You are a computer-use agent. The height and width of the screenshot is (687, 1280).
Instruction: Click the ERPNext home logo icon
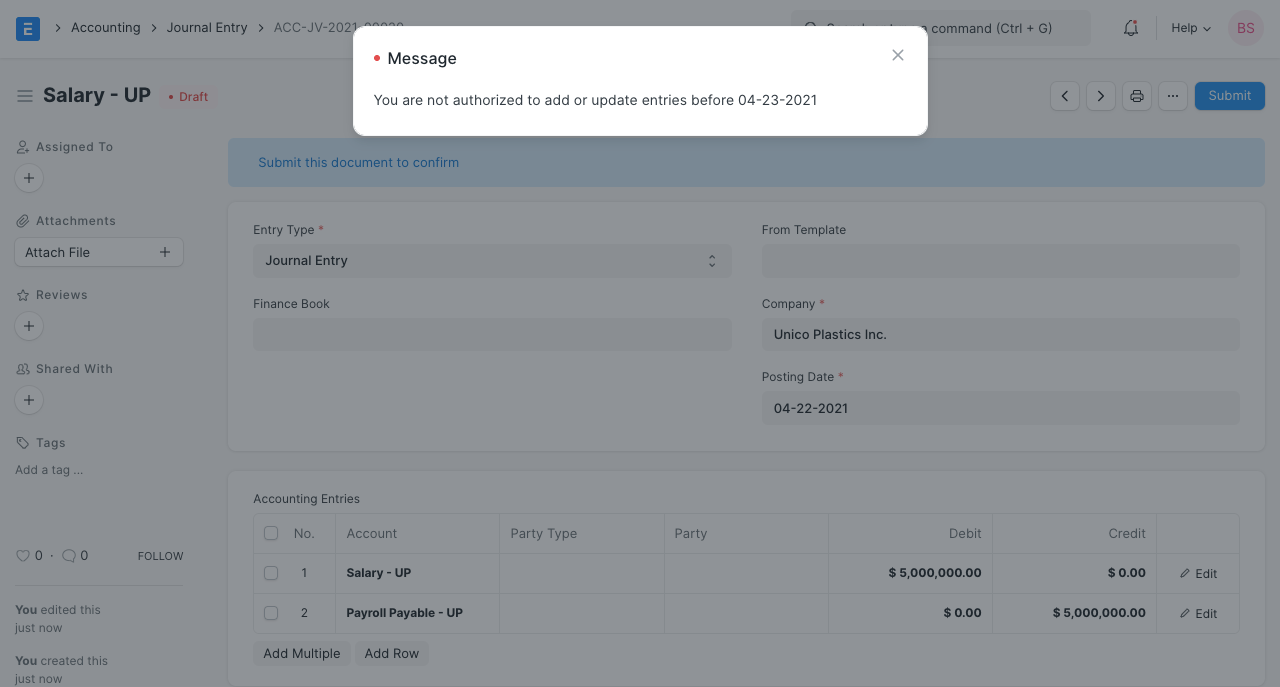point(28,28)
